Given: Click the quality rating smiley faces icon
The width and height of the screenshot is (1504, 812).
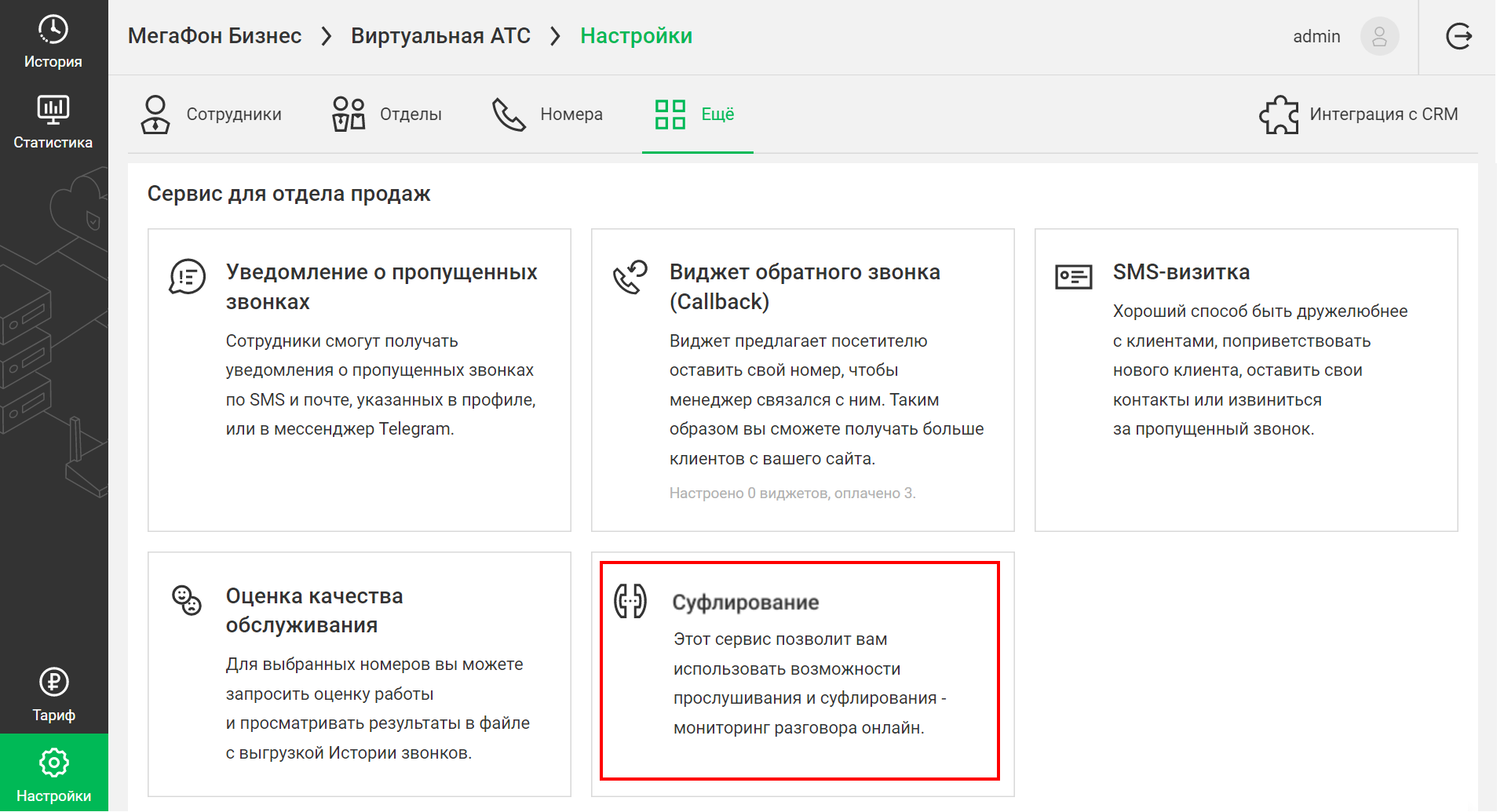Looking at the screenshot, I should (187, 600).
